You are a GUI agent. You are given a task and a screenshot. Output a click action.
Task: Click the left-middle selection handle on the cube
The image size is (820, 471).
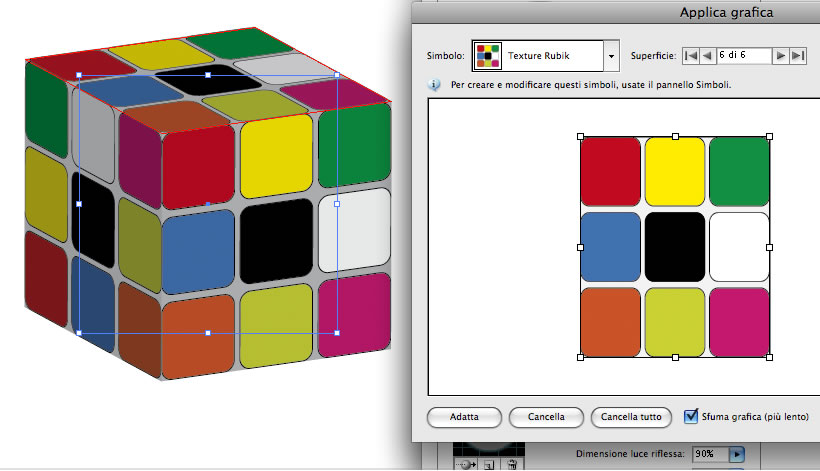tap(79, 204)
